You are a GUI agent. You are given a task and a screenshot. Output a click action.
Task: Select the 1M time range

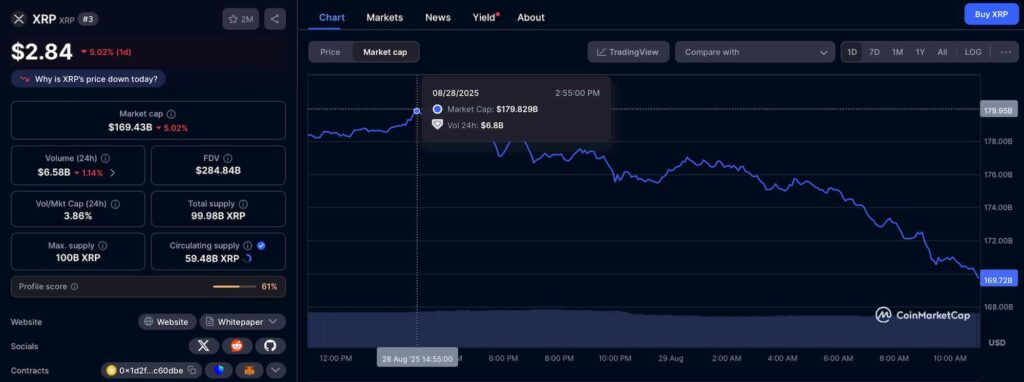coord(897,52)
